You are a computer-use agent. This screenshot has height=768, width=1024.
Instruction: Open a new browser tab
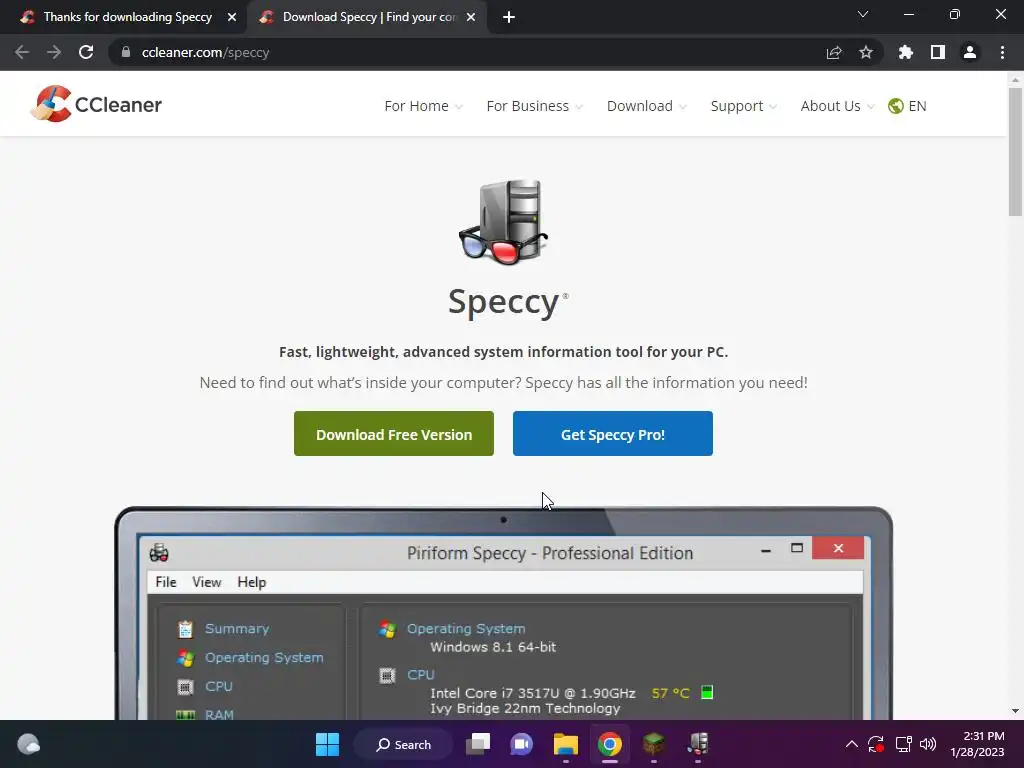click(x=509, y=17)
